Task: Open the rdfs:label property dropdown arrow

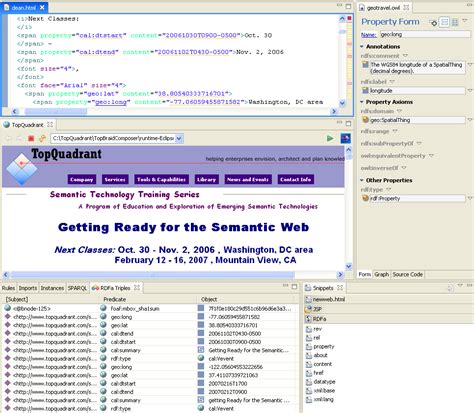Action: coord(392,81)
